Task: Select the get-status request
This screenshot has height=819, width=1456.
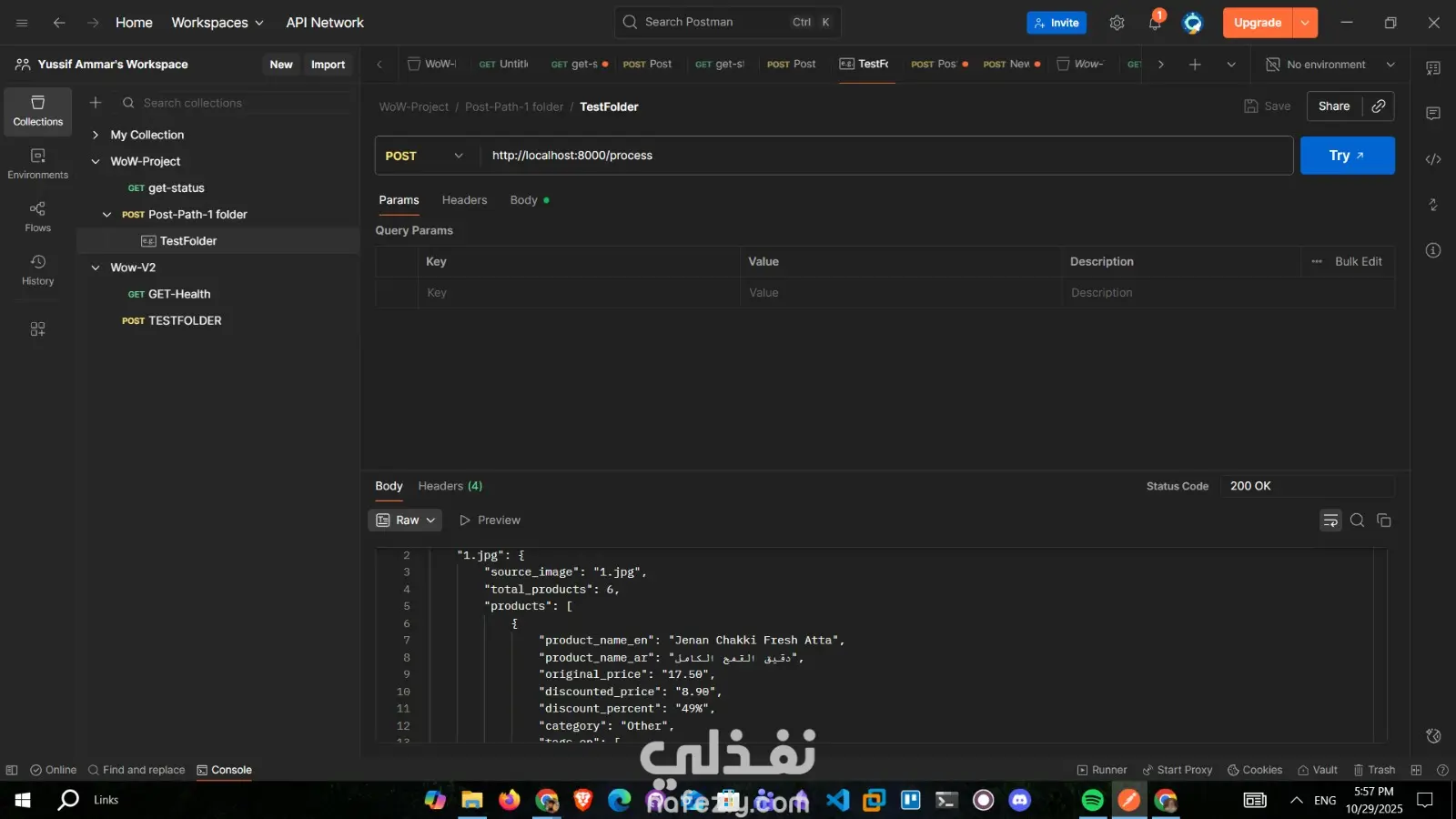Action: (x=167, y=188)
